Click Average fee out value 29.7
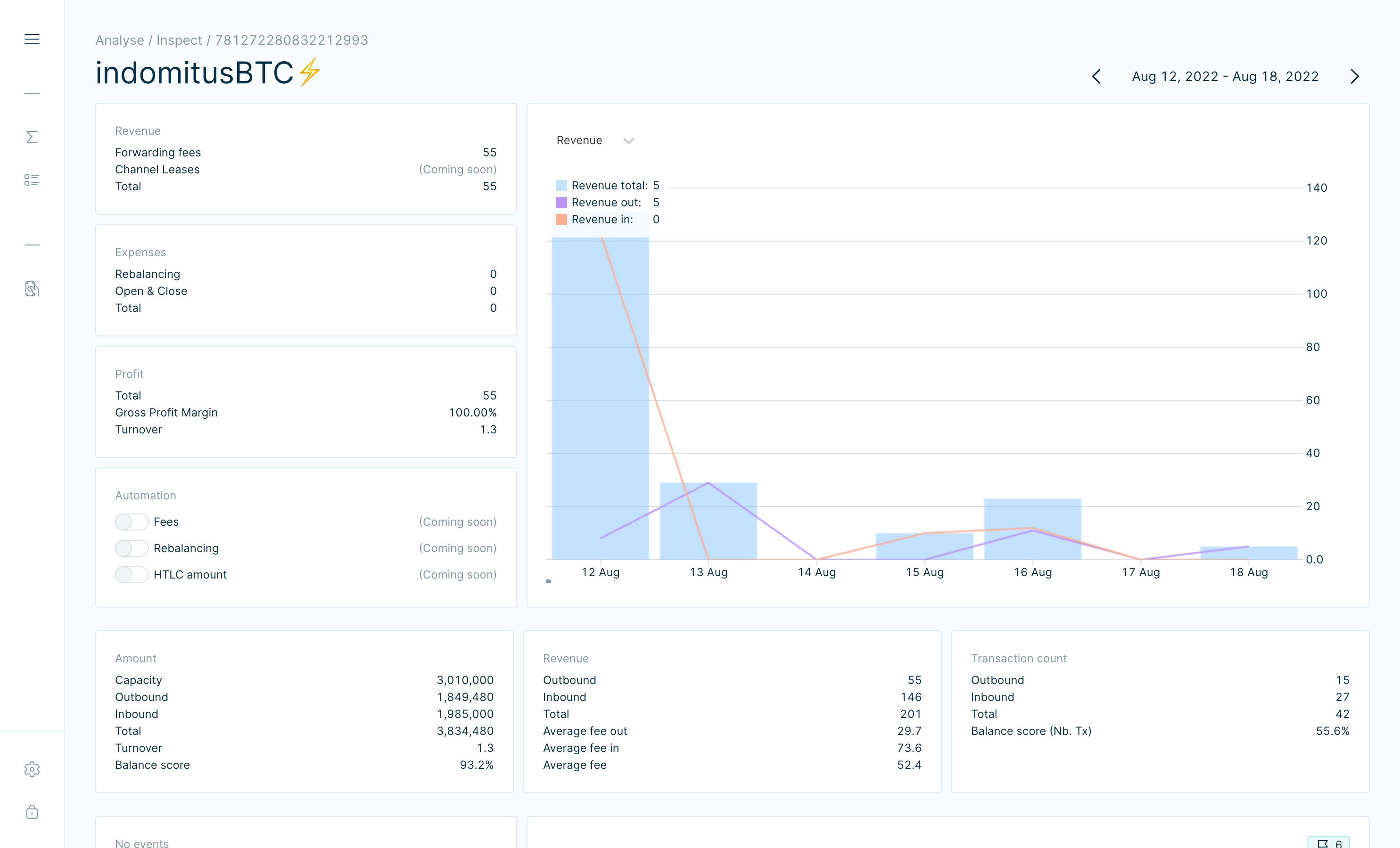 [x=909, y=731]
